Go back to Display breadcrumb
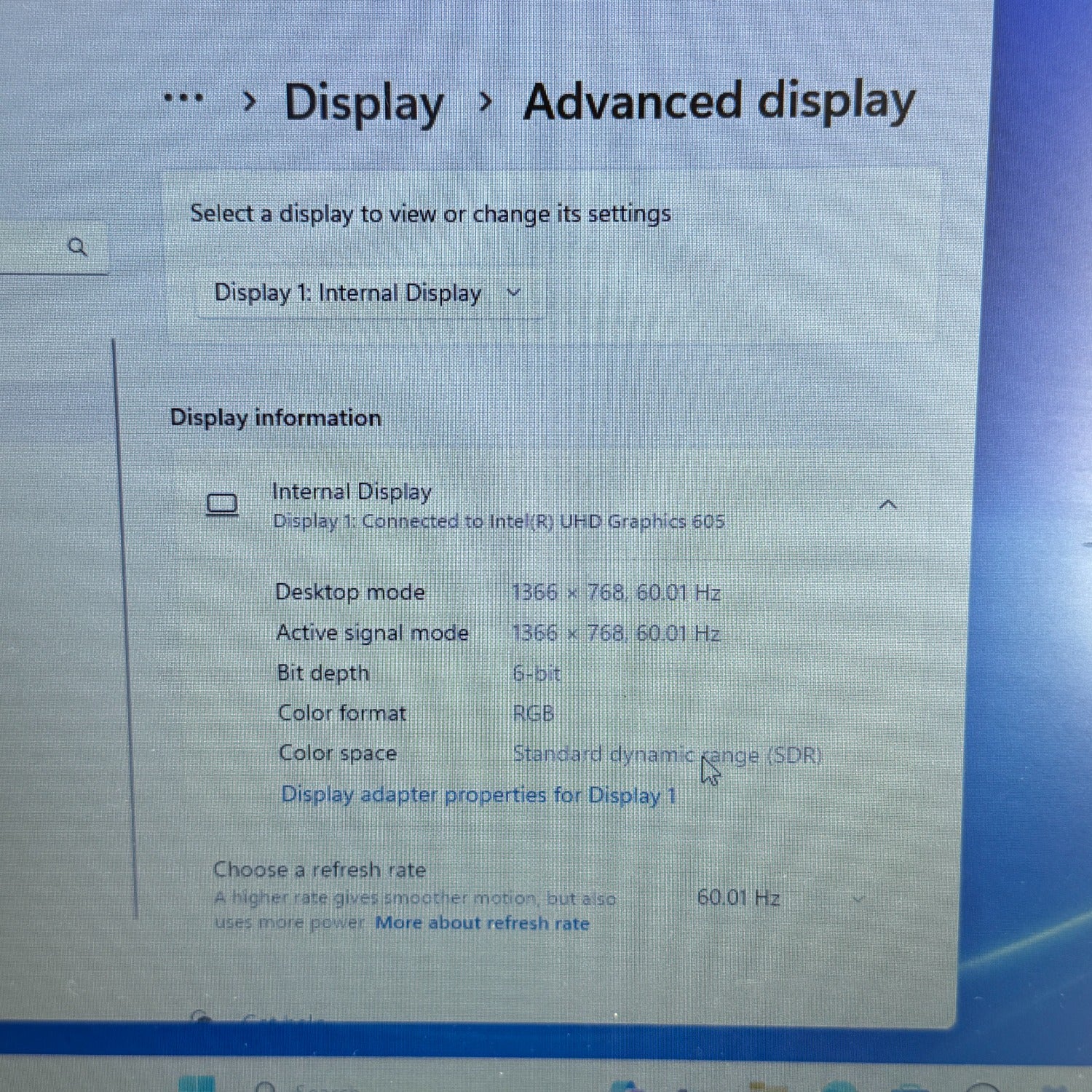 [x=363, y=103]
